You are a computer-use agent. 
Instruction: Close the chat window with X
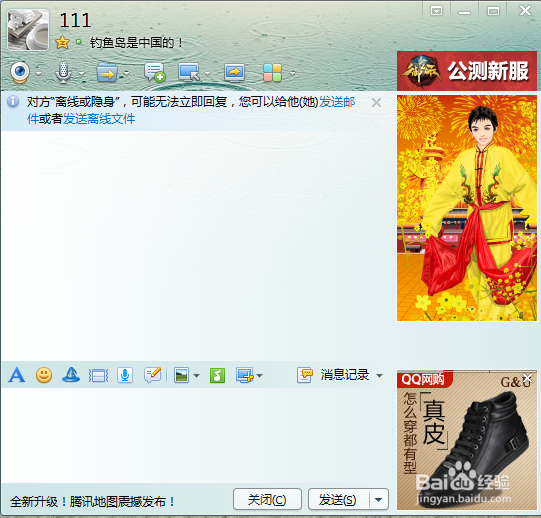pos(525,10)
